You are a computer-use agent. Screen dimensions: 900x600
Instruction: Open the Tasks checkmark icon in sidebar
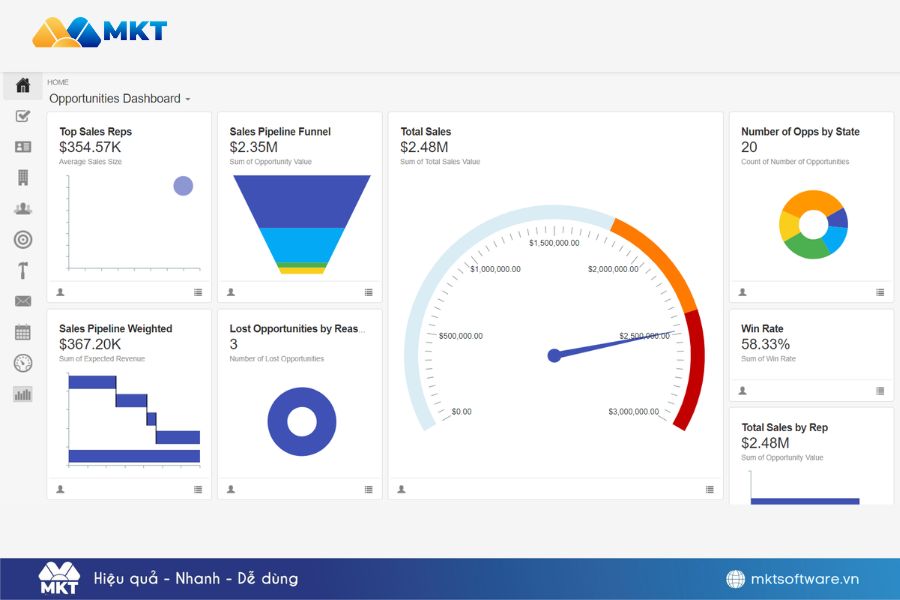tap(23, 116)
